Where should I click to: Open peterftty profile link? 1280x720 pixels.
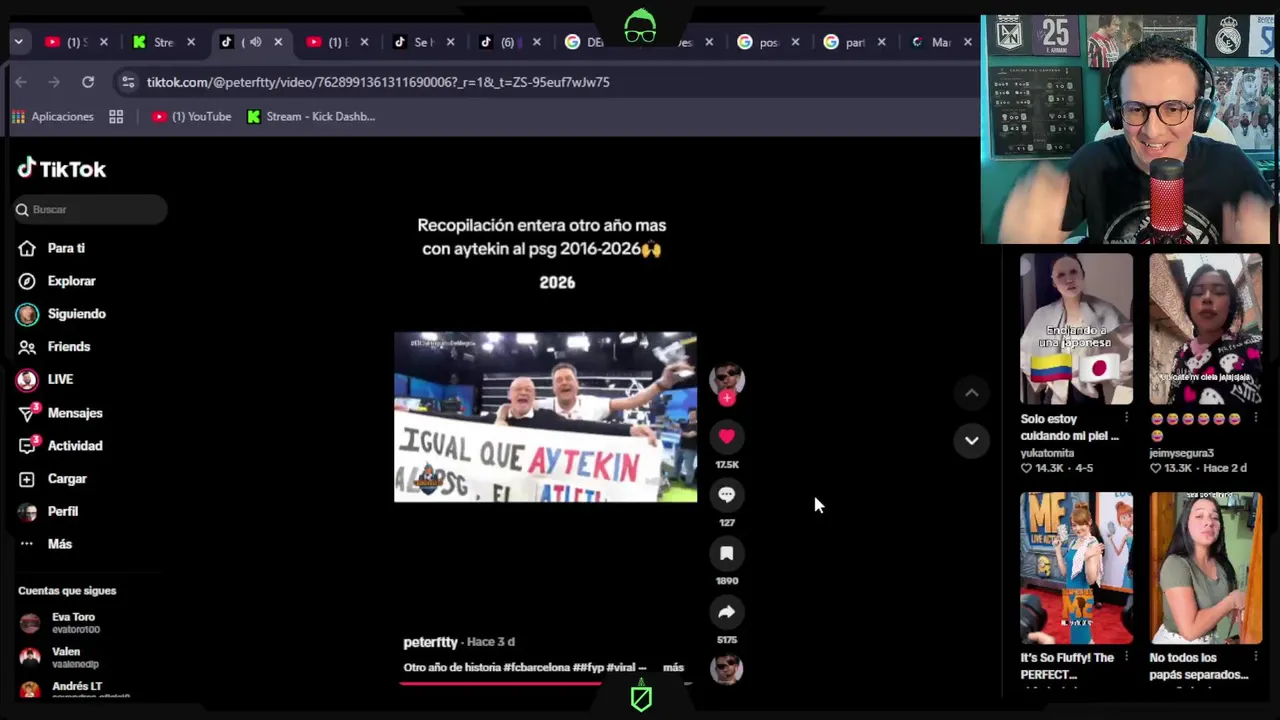pos(430,642)
